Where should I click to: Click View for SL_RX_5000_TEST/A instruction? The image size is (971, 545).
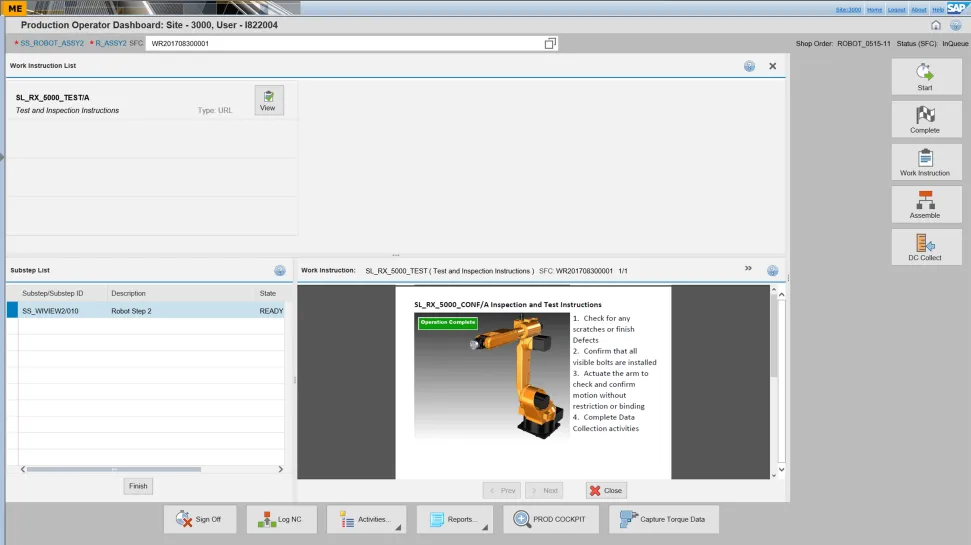pyautogui.click(x=268, y=100)
